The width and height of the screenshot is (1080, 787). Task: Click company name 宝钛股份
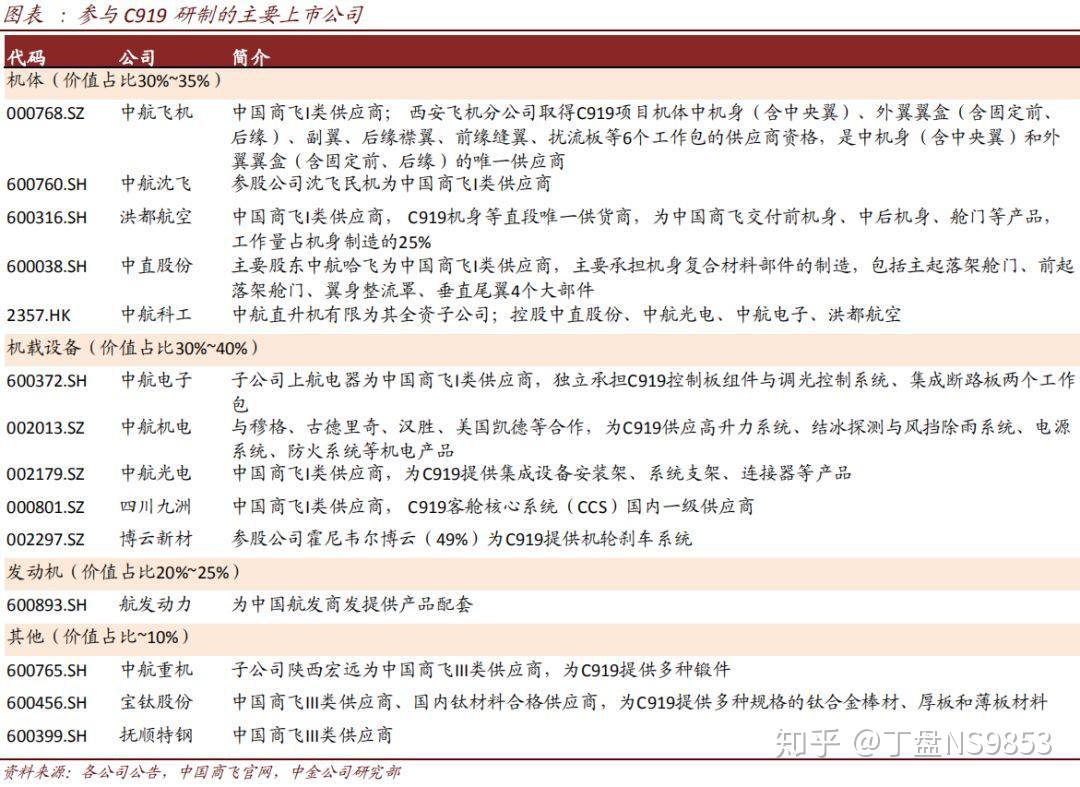(156, 702)
